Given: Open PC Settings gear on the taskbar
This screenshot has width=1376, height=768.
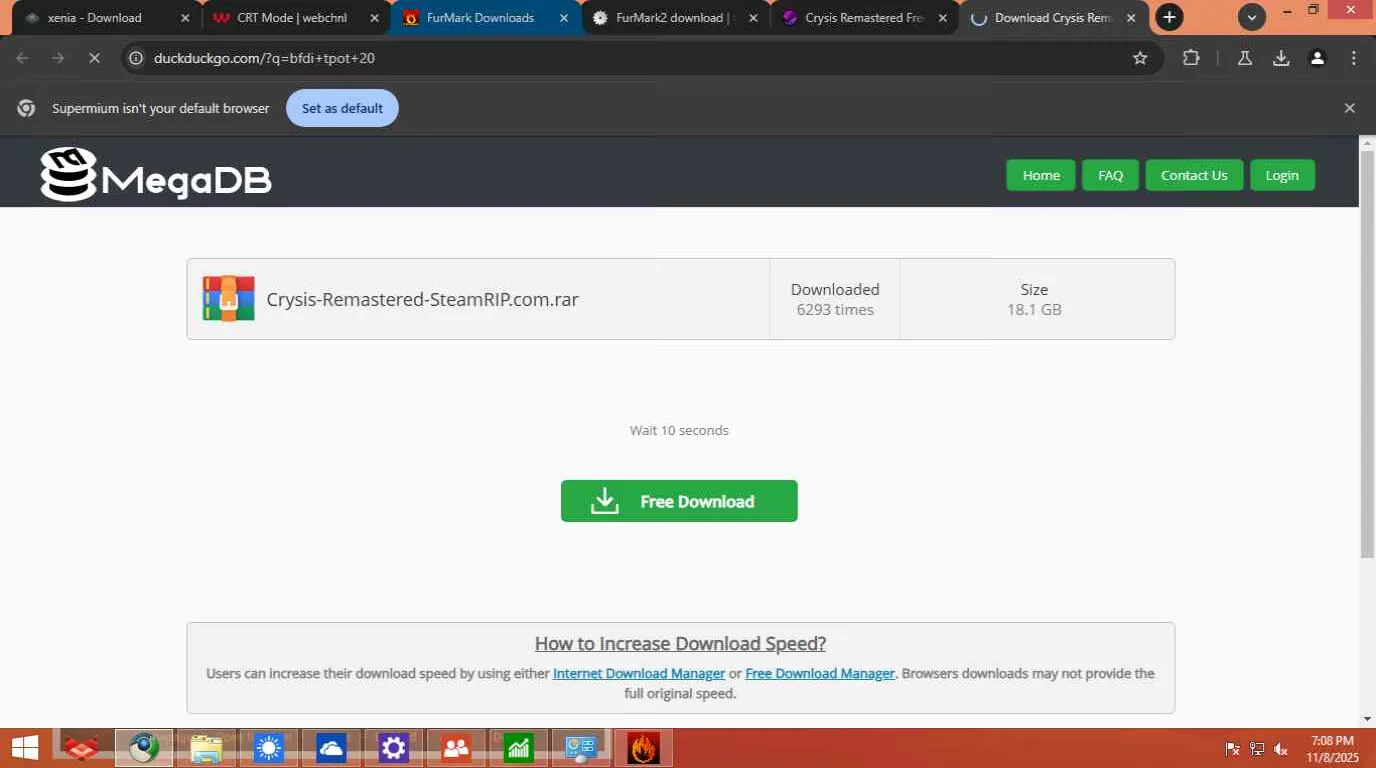Looking at the screenshot, I should [394, 748].
